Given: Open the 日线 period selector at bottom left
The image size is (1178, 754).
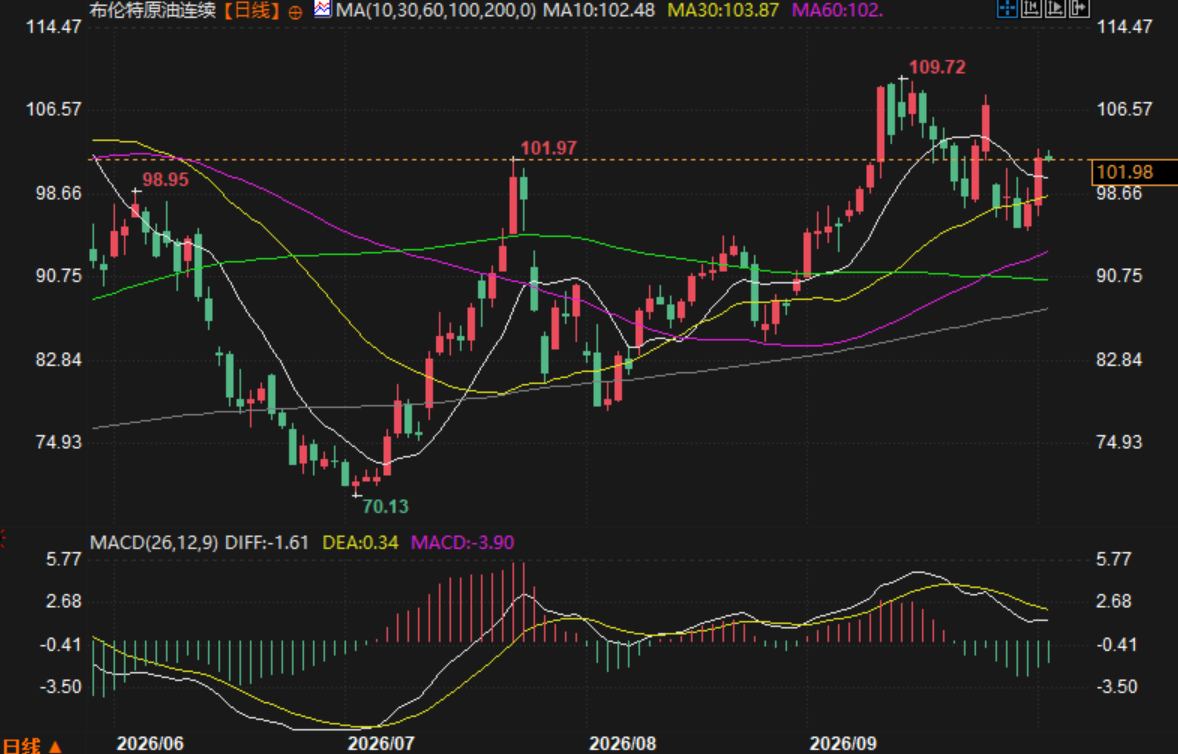Looking at the screenshot, I should click(32, 745).
